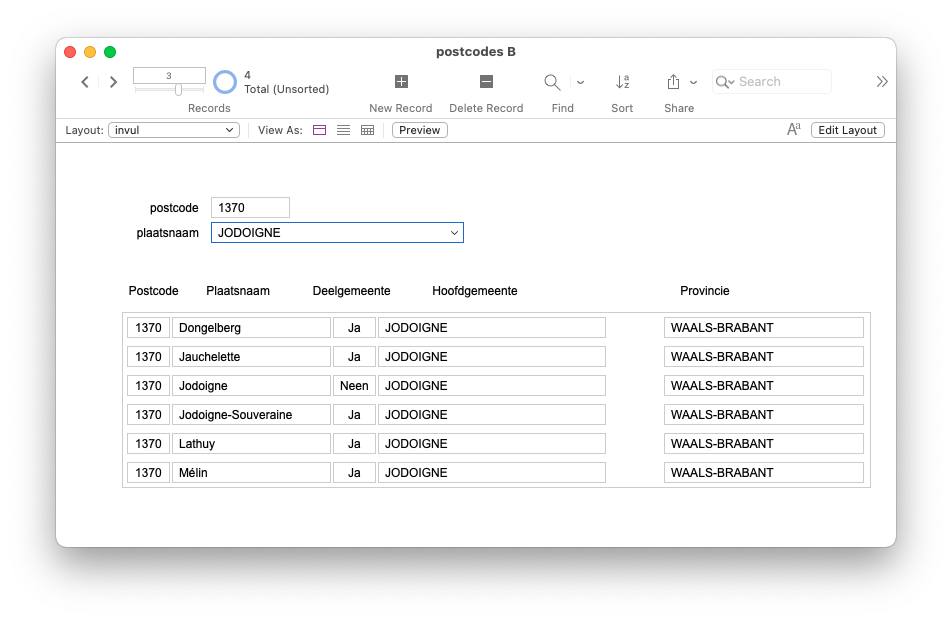Expand the plaatsnaam JODOIGNE dropdown
Viewport: 952px width, 621px height.
tap(454, 233)
